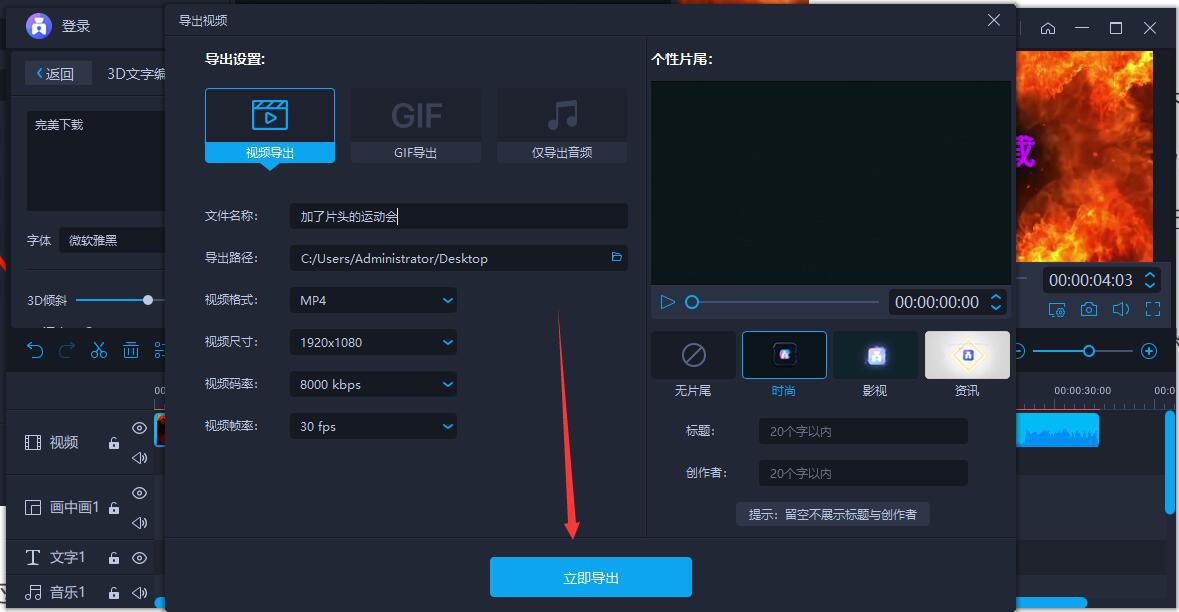
Task: Click the 视频 track film icon
Action: 33,442
